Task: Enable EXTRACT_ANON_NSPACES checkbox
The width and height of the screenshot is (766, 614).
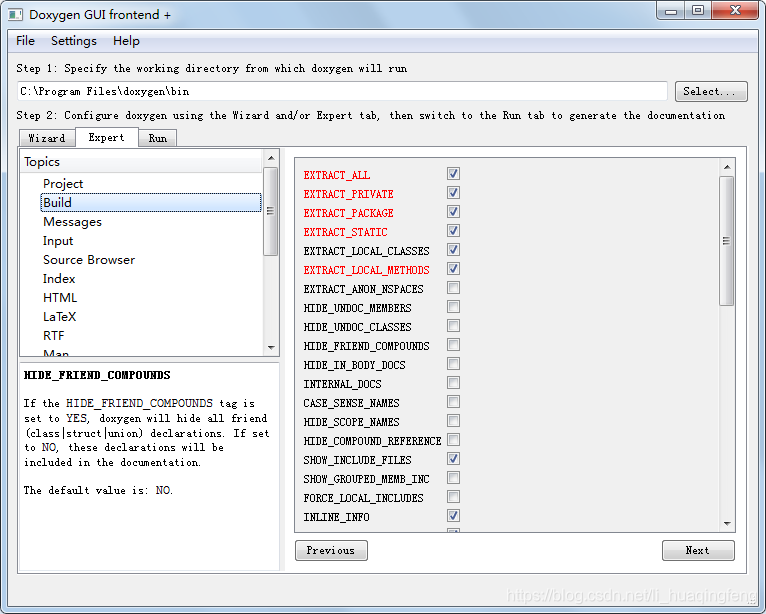Action: point(453,288)
